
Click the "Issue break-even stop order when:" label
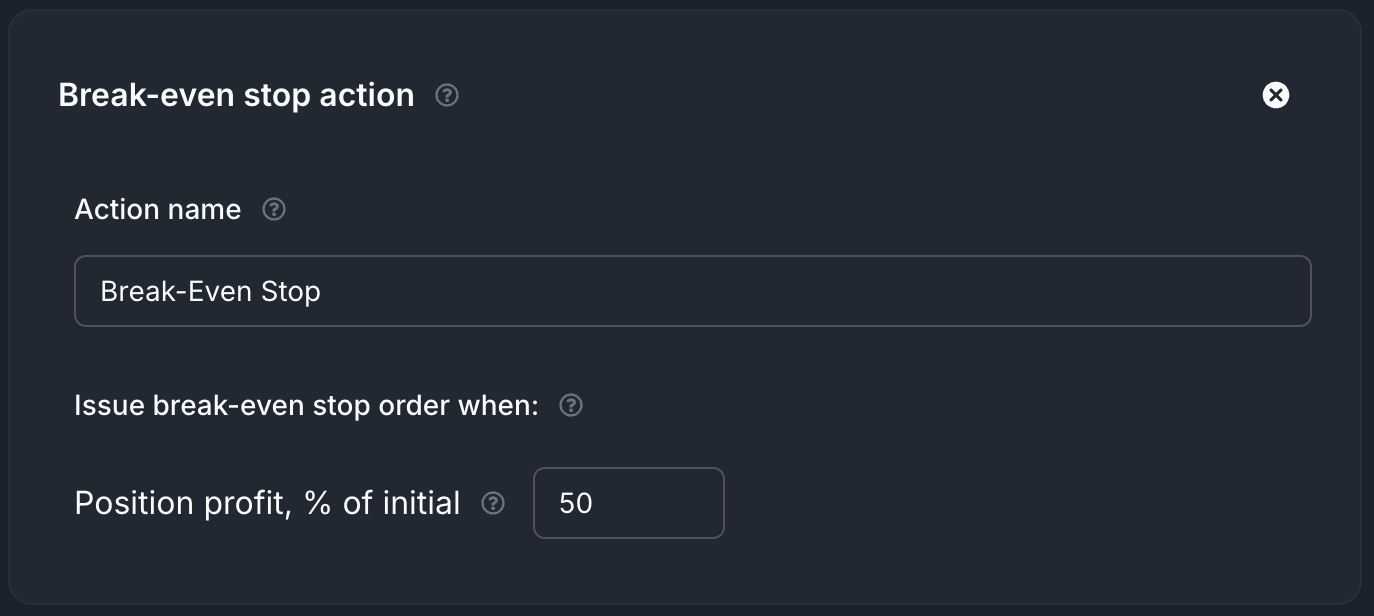pos(306,405)
